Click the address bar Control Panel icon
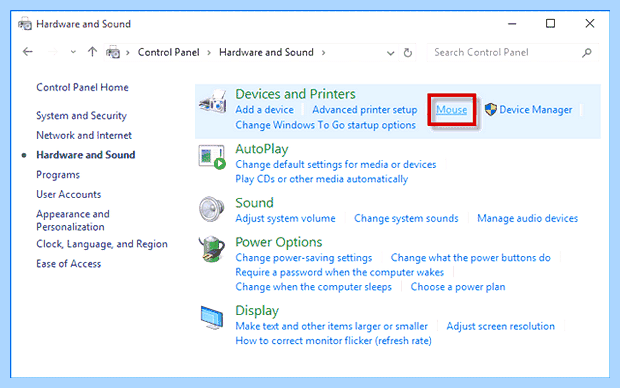This screenshot has width=620, height=388. (x=113, y=52)
